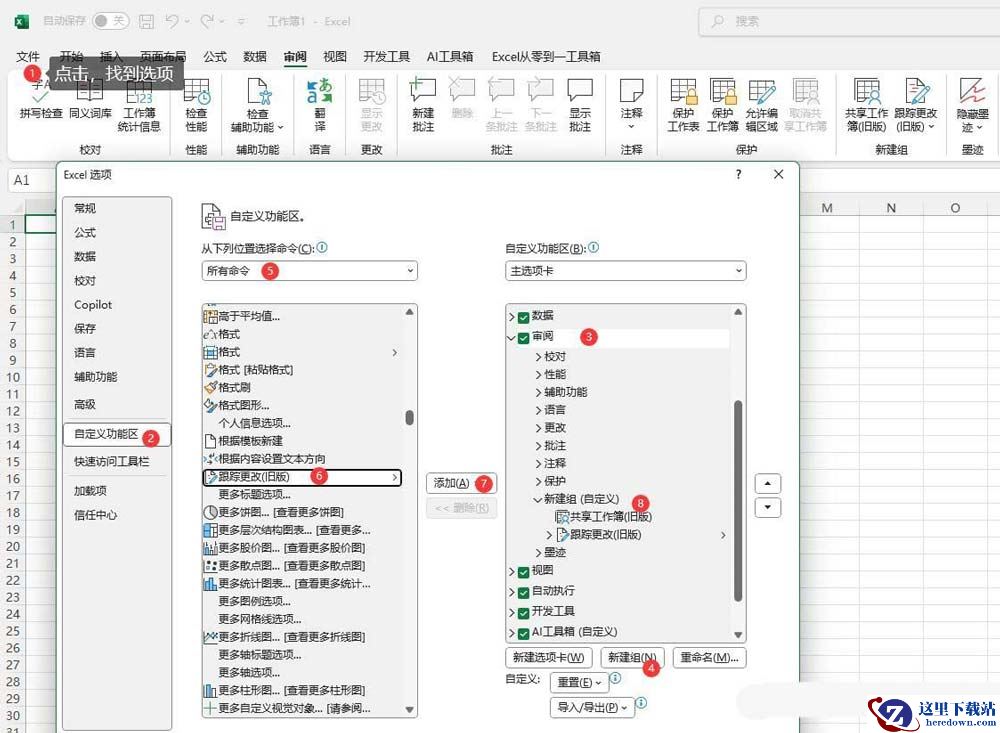
Task: Uncheck the 视图 tab checkbox
Action: [524, 572]
